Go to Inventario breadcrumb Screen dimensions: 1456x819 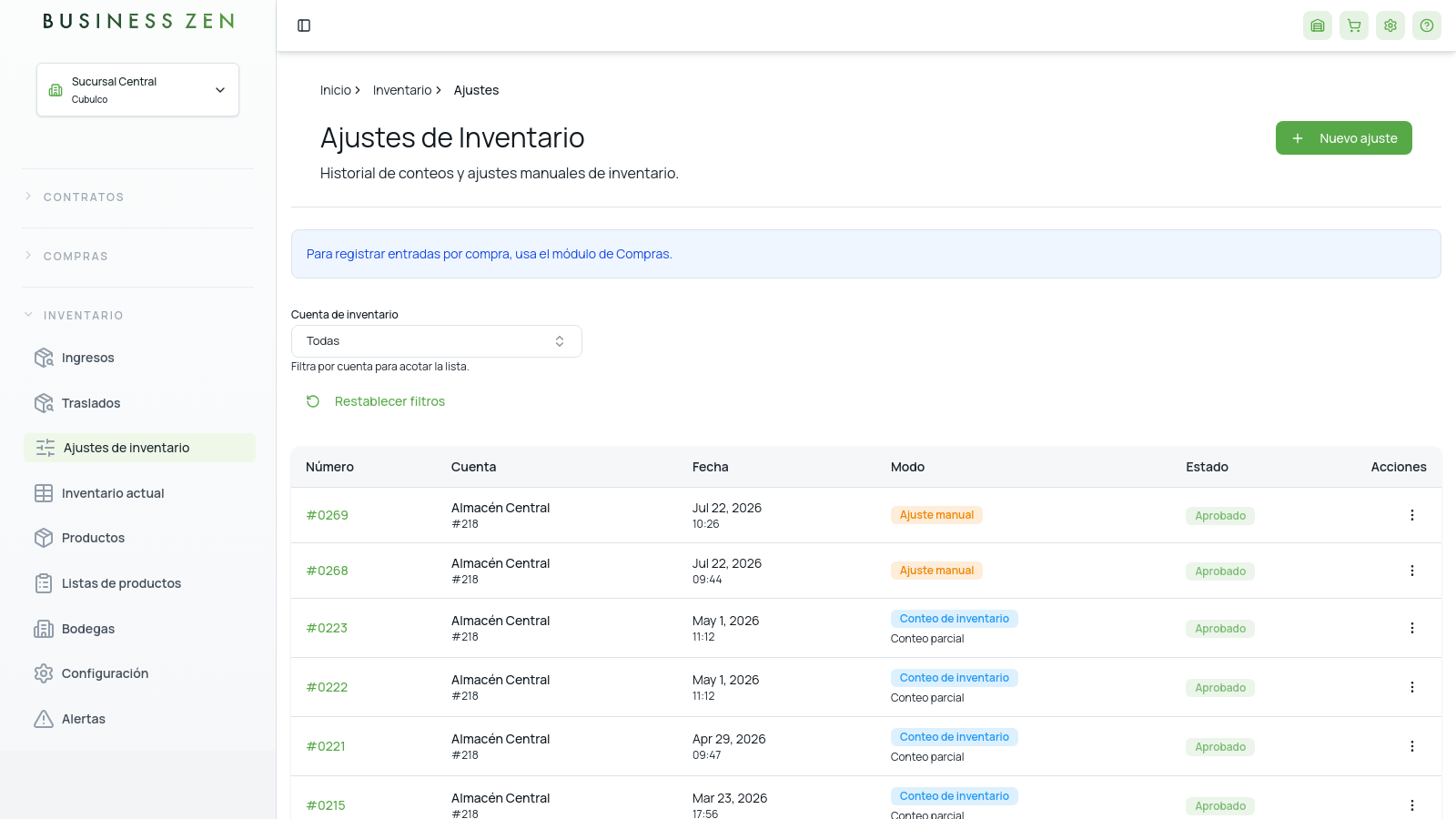pos(402,90)
